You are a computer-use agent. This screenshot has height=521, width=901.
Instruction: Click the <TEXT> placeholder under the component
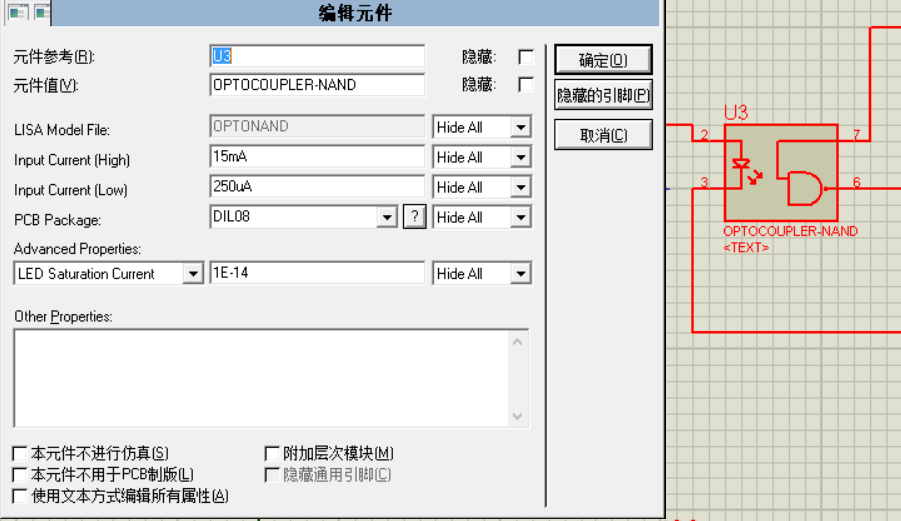746,248
